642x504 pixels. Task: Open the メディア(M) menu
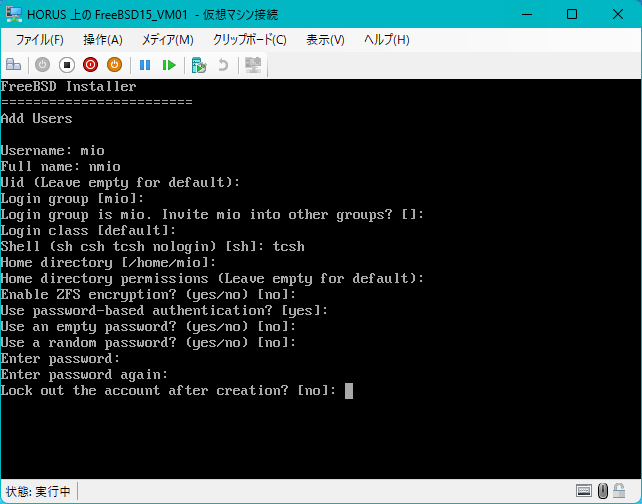tap(167, 40)
